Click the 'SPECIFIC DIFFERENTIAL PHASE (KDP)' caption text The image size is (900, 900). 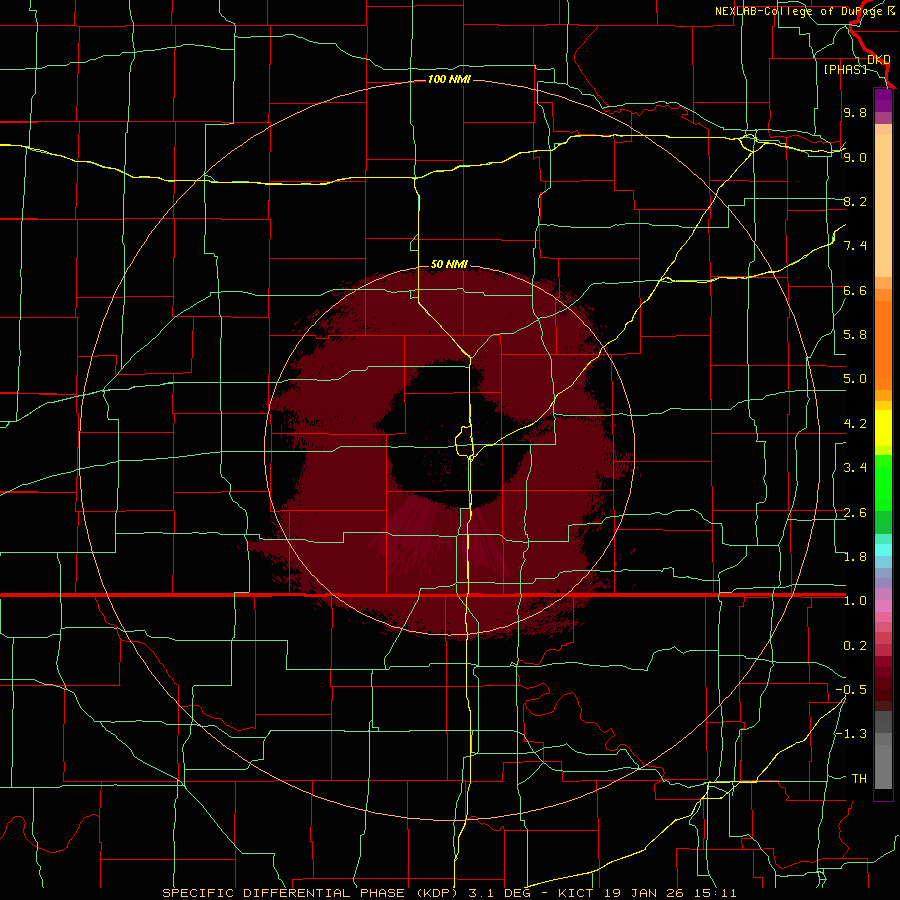pos(311,893)
